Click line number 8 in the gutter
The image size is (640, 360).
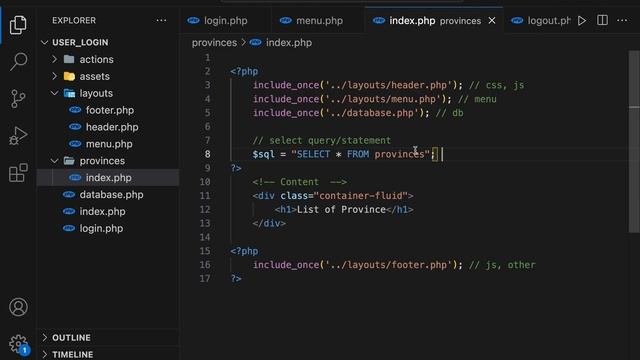(207, 154)
